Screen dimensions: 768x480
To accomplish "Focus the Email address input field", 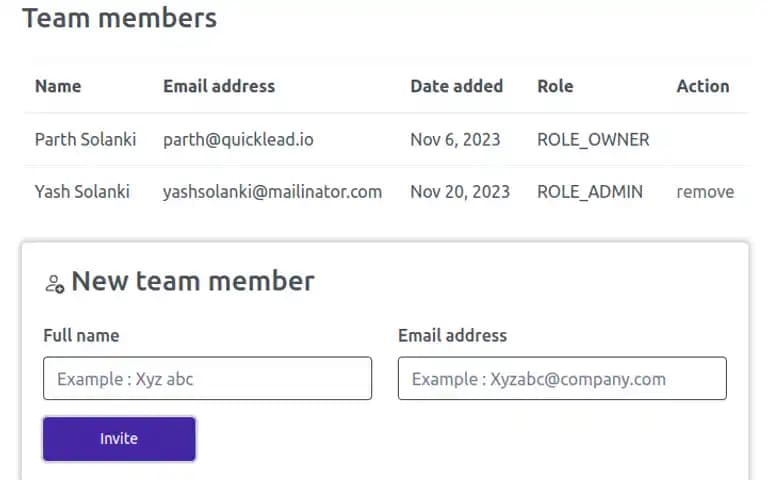I will pos(562,378).
